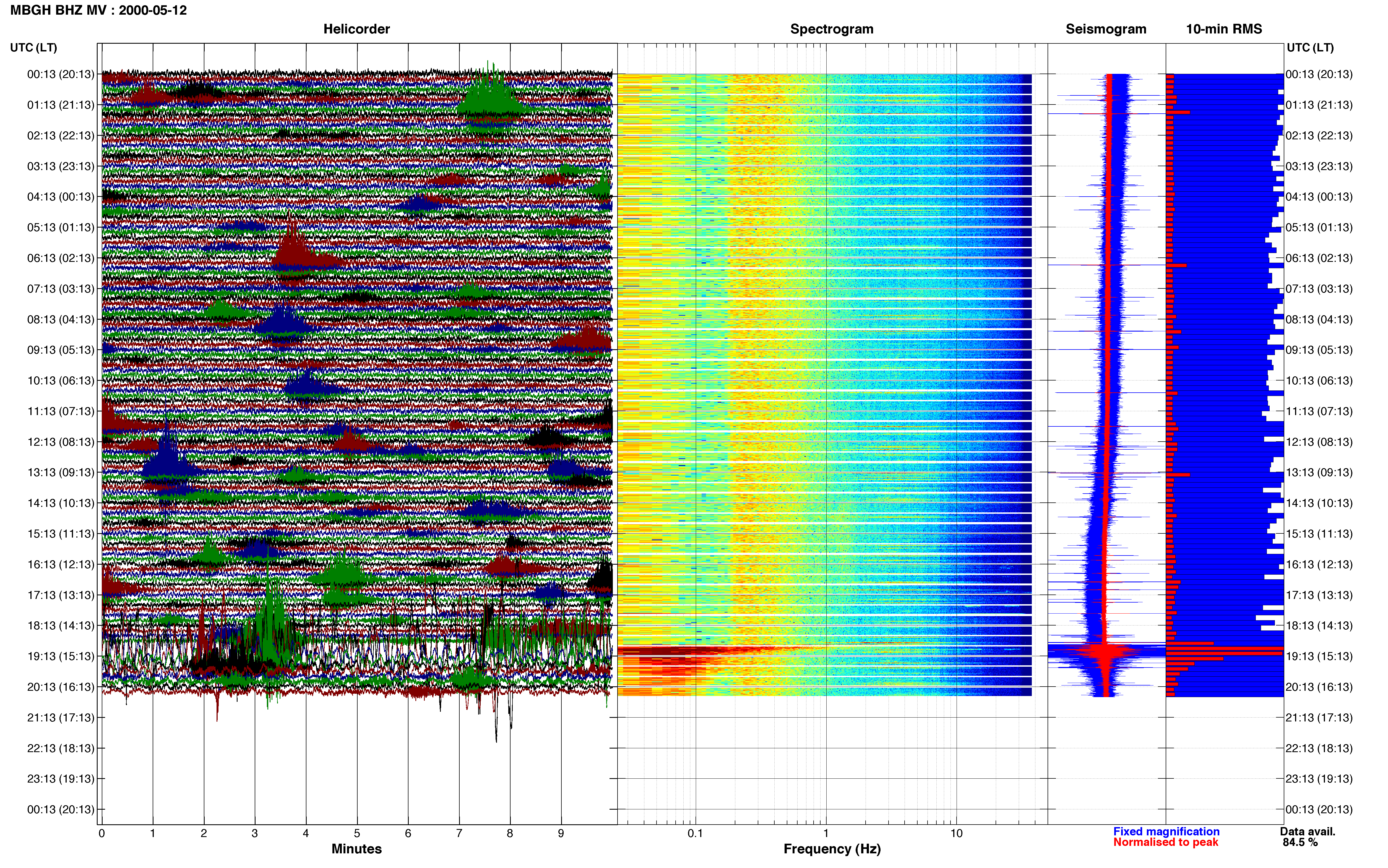Image resolution: width=1388 pixels, height=868 pixels.
Task: Click the blue Fixed magnification legend text
Action: (1166, 831)
